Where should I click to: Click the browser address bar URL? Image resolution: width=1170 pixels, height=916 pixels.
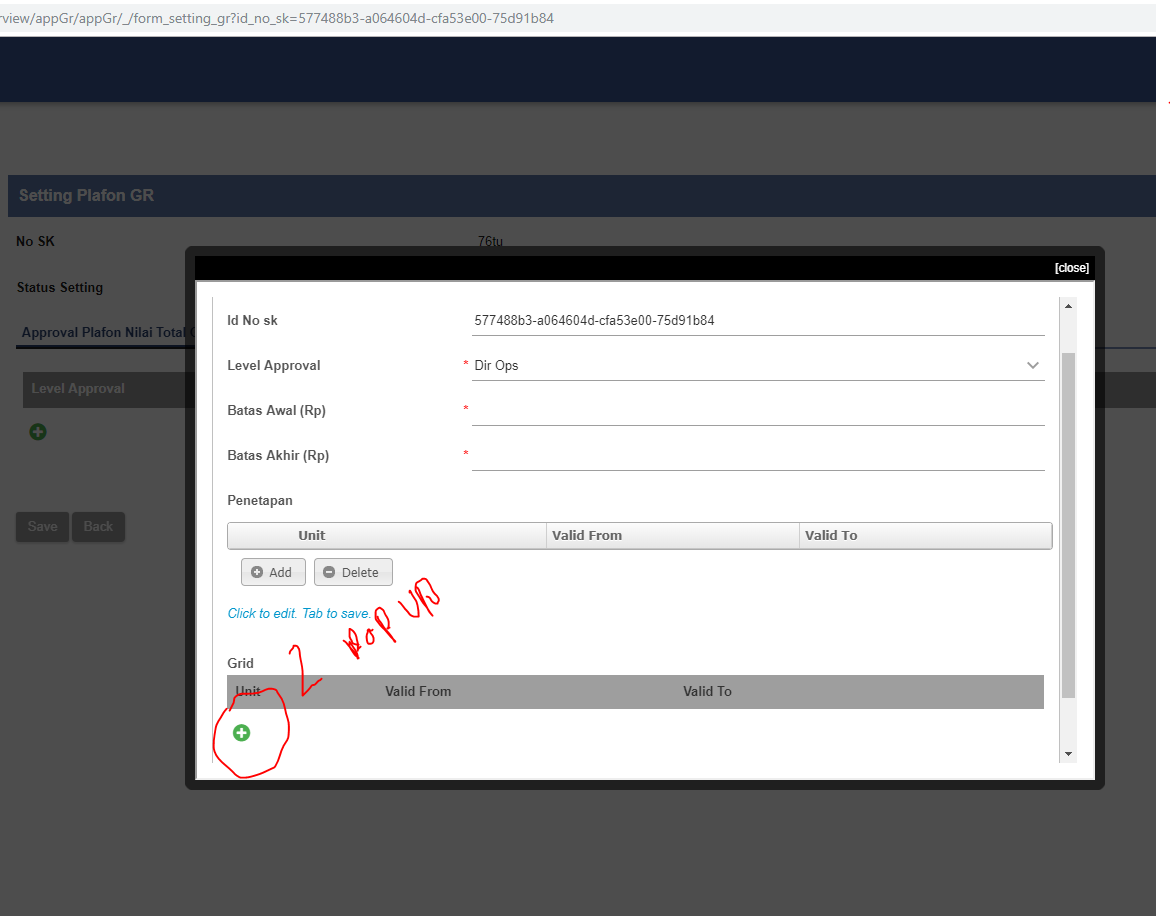(277, 18)
